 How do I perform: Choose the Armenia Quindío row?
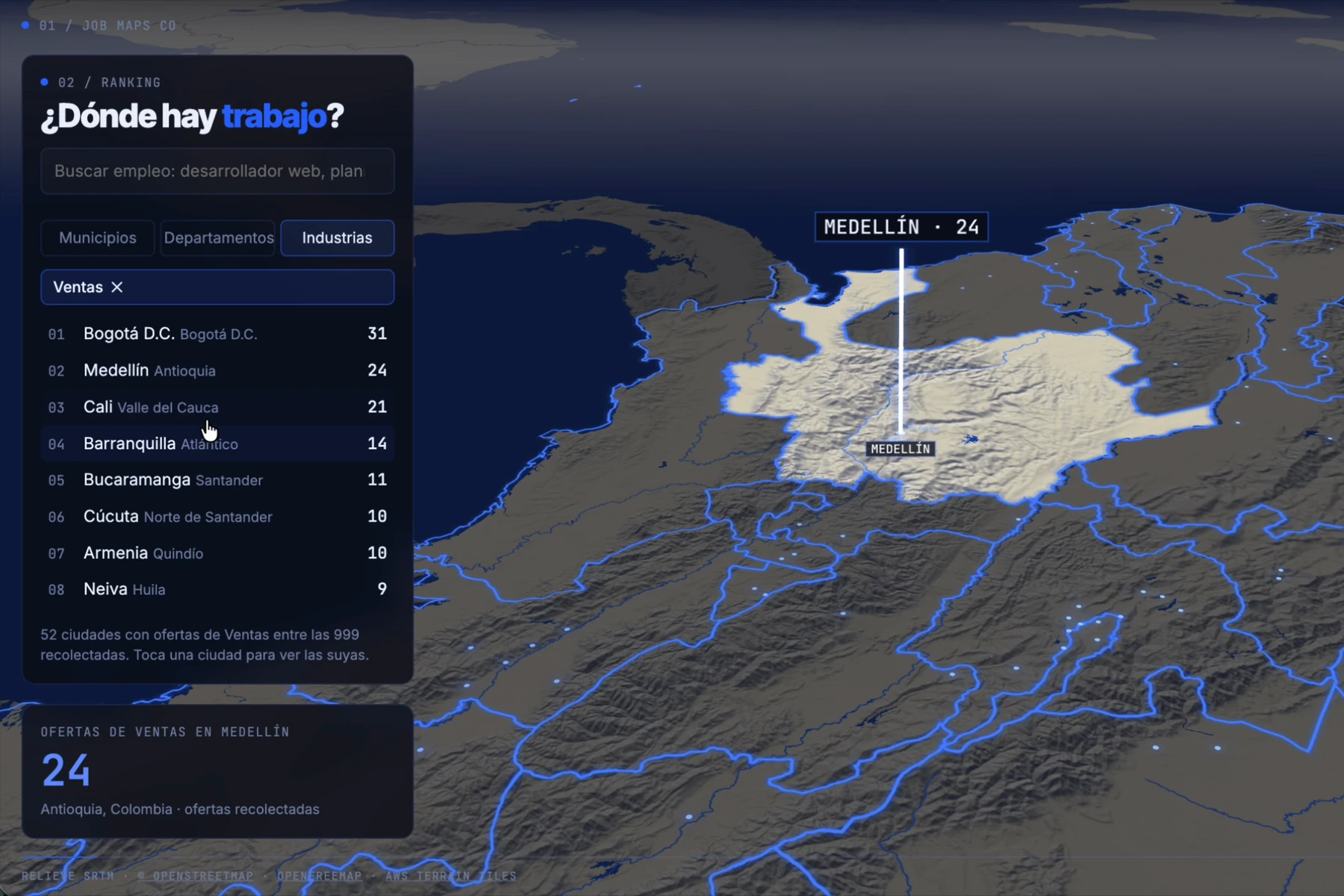[x=217, y=553]
